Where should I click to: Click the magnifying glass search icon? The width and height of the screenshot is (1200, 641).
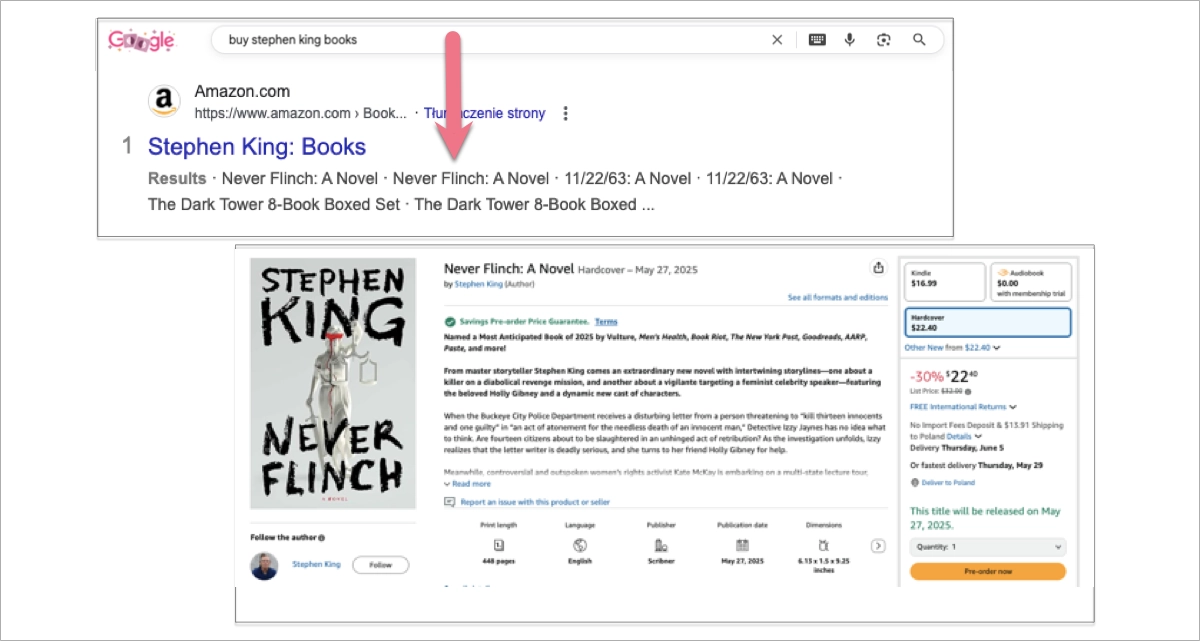coord(918,39)
